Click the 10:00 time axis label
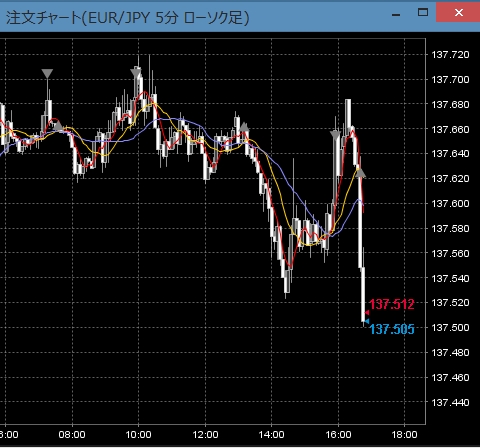 coord(139,435)
